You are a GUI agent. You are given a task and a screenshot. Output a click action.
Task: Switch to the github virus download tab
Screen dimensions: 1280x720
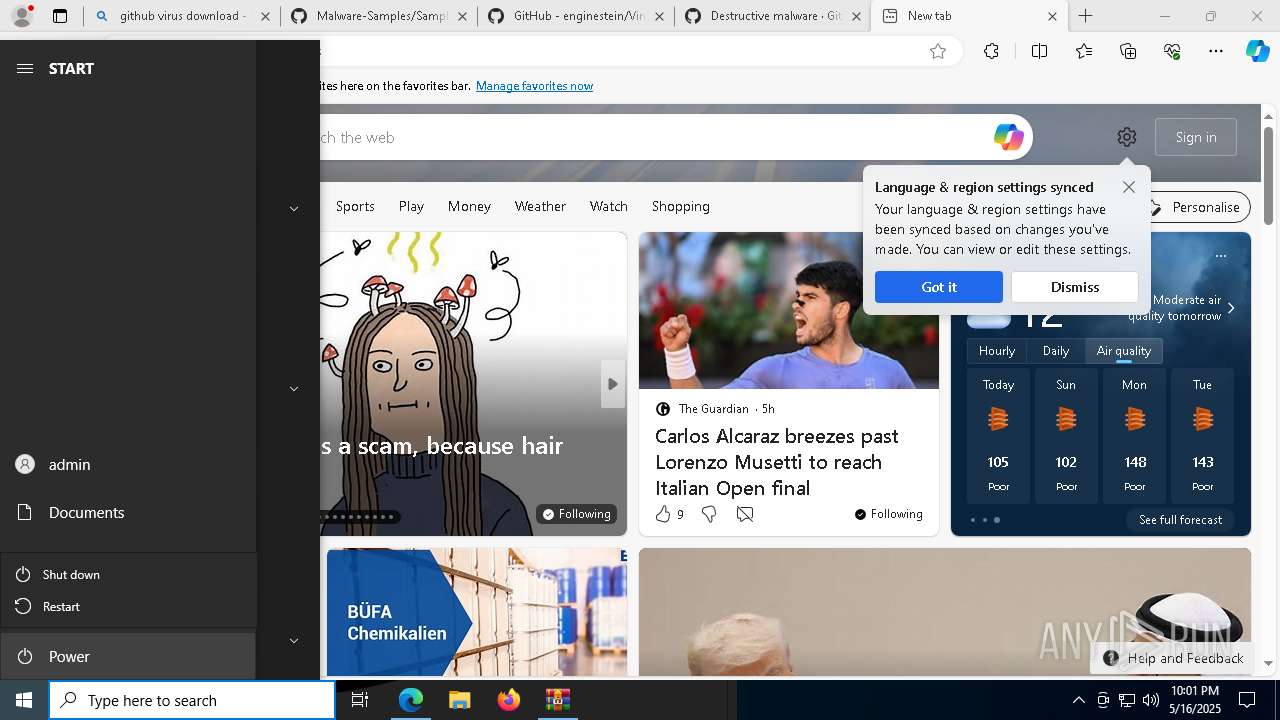click(x=183, y=16)
